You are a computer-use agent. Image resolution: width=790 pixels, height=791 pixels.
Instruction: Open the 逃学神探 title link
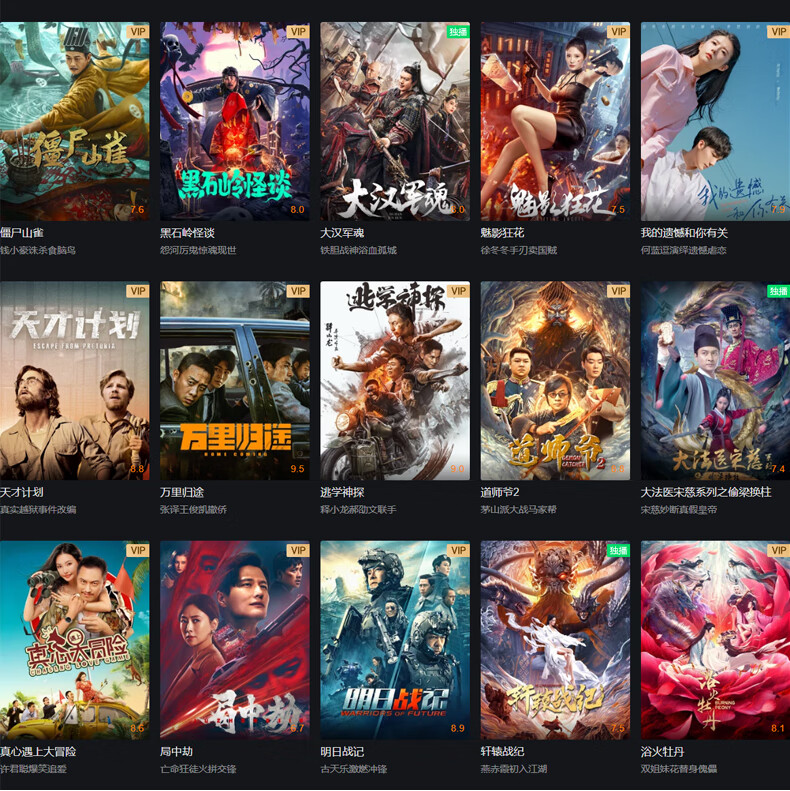(x=342, y=492)
